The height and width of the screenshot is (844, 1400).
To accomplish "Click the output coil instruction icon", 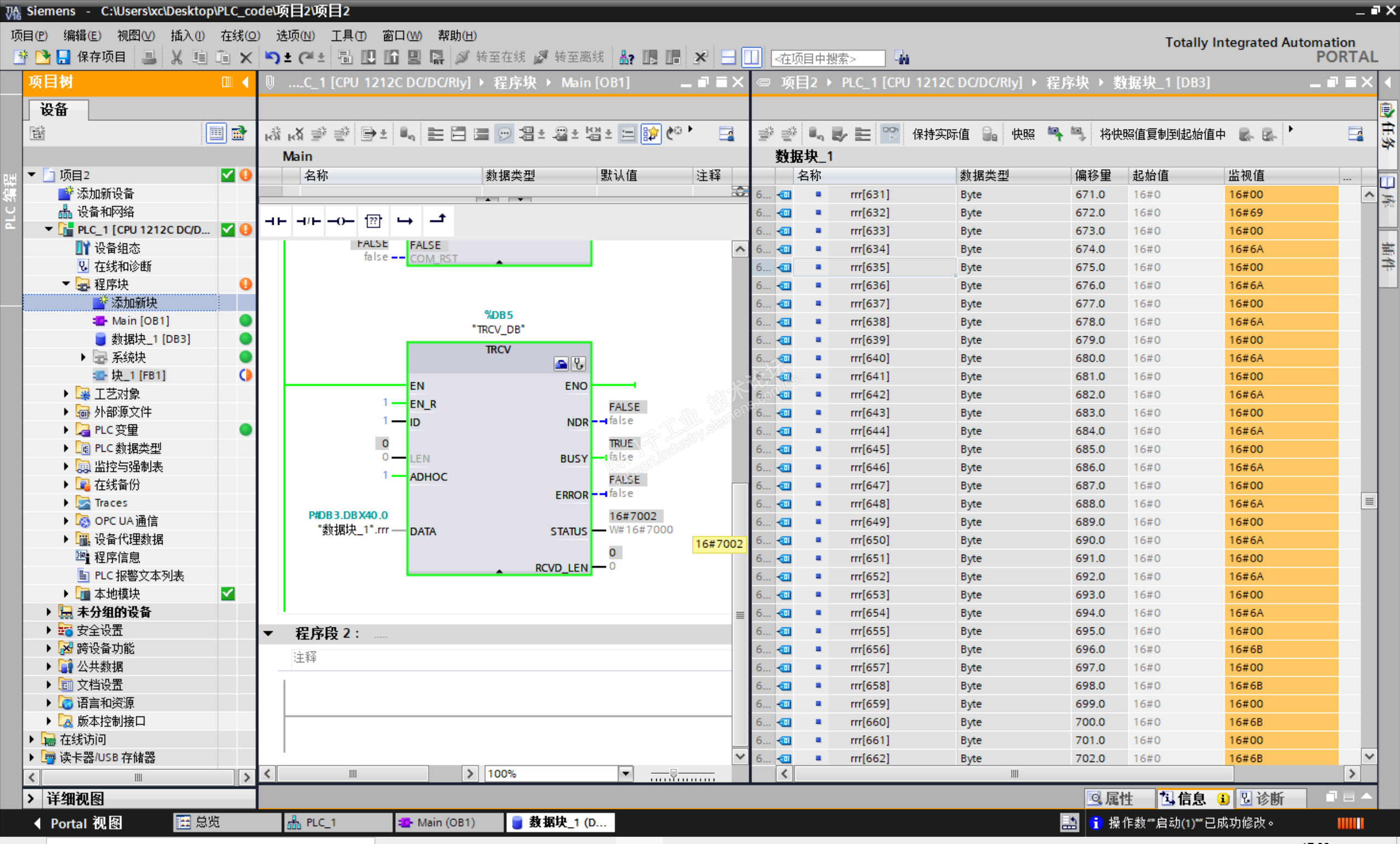I will click(x=341, y=221).
